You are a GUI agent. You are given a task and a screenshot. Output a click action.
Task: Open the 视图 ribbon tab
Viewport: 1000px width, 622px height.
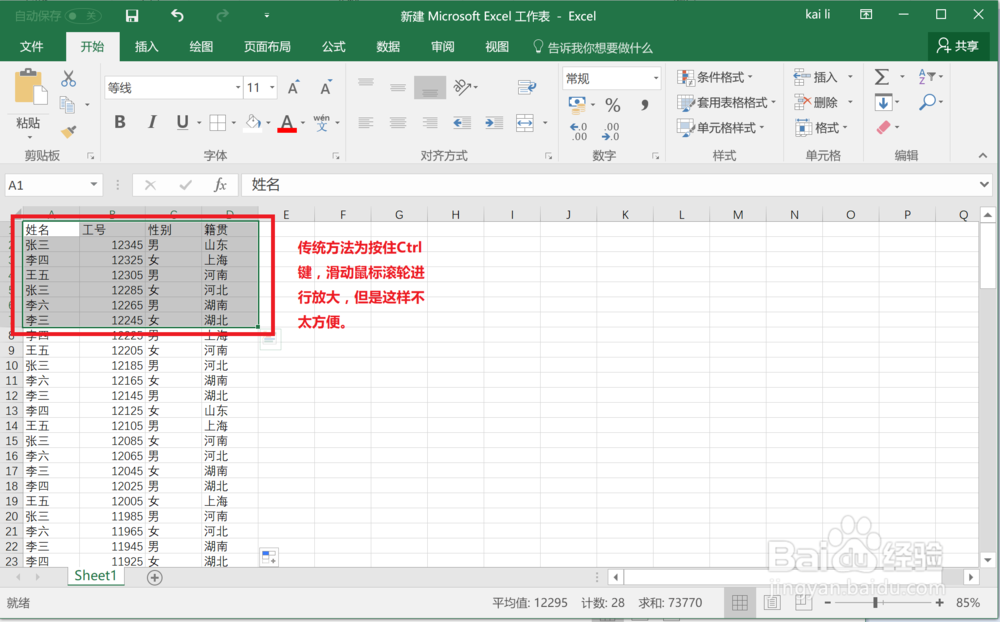pos(497,47)
